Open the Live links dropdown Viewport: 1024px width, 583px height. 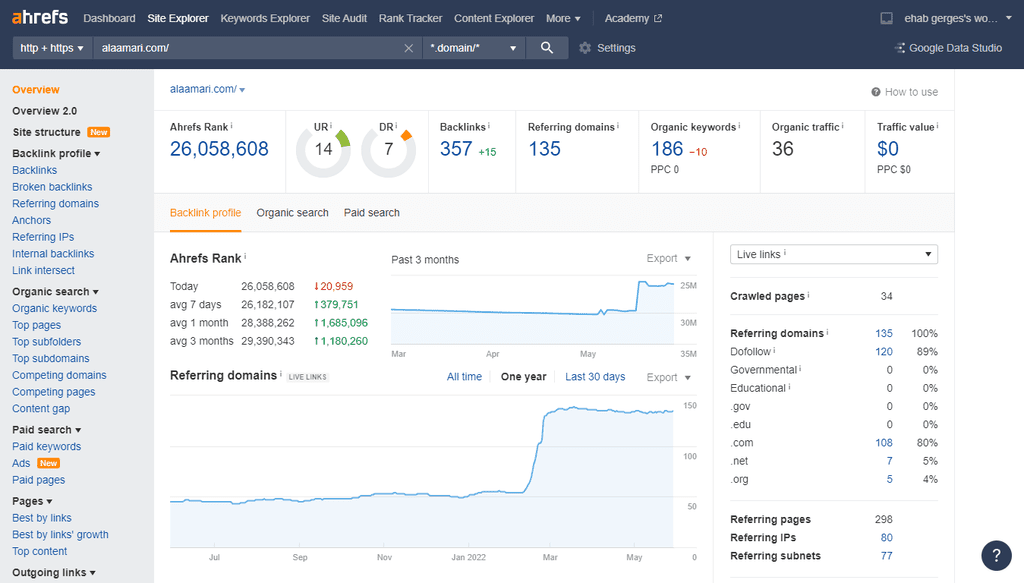coord(833,254)
